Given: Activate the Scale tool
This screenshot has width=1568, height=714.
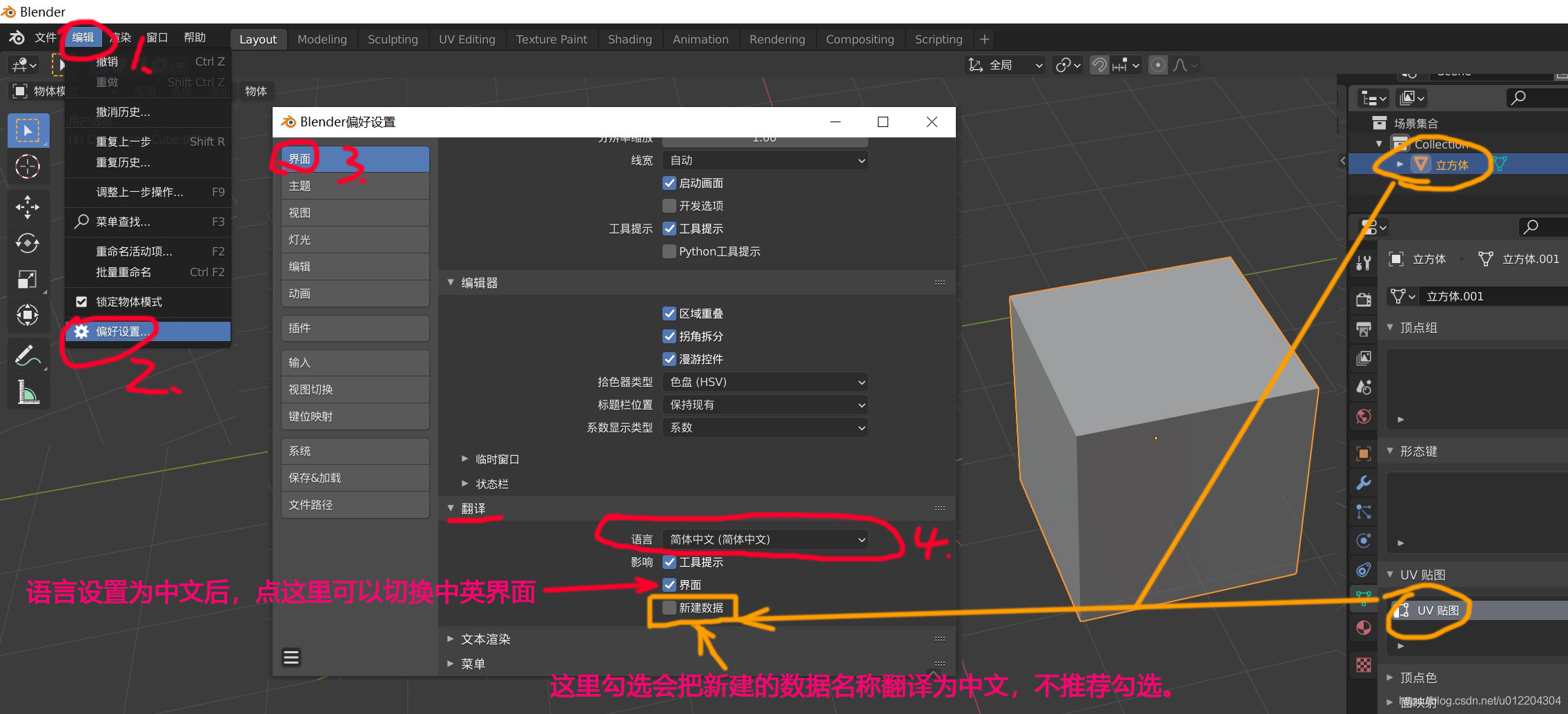Looking at the screenshot, I should click(x=28, y=279).
